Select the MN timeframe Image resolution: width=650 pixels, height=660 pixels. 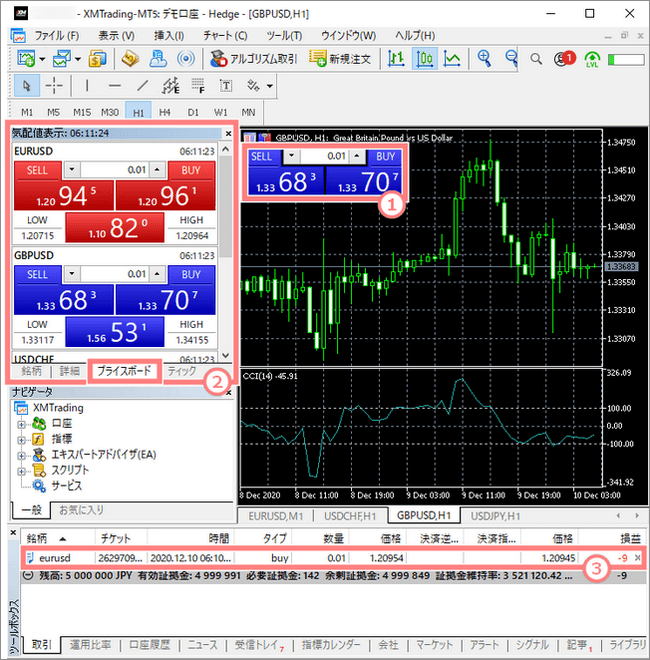[248, 112]
